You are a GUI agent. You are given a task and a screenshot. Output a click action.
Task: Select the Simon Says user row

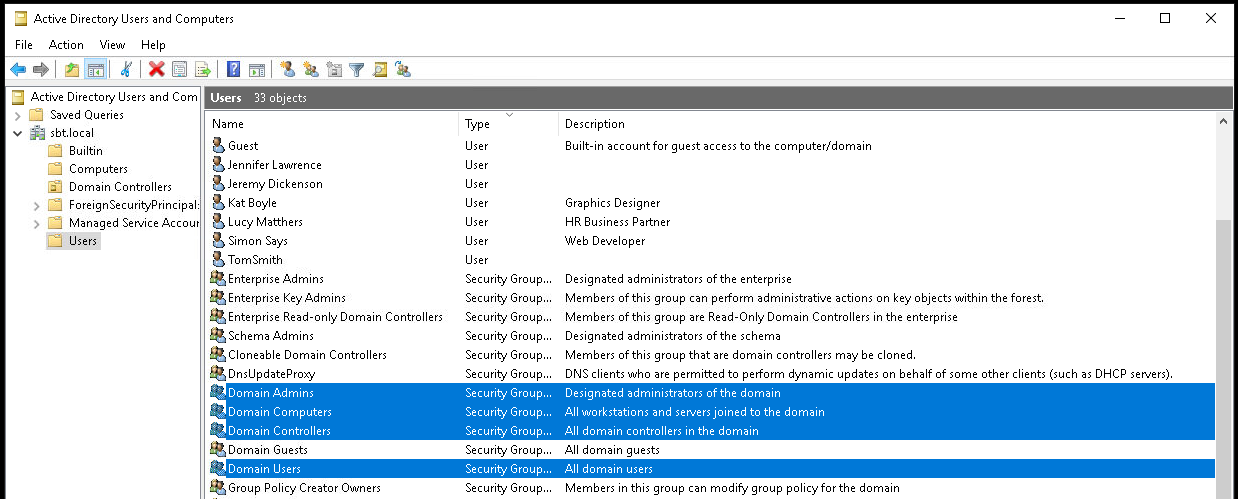coord(711,241)
